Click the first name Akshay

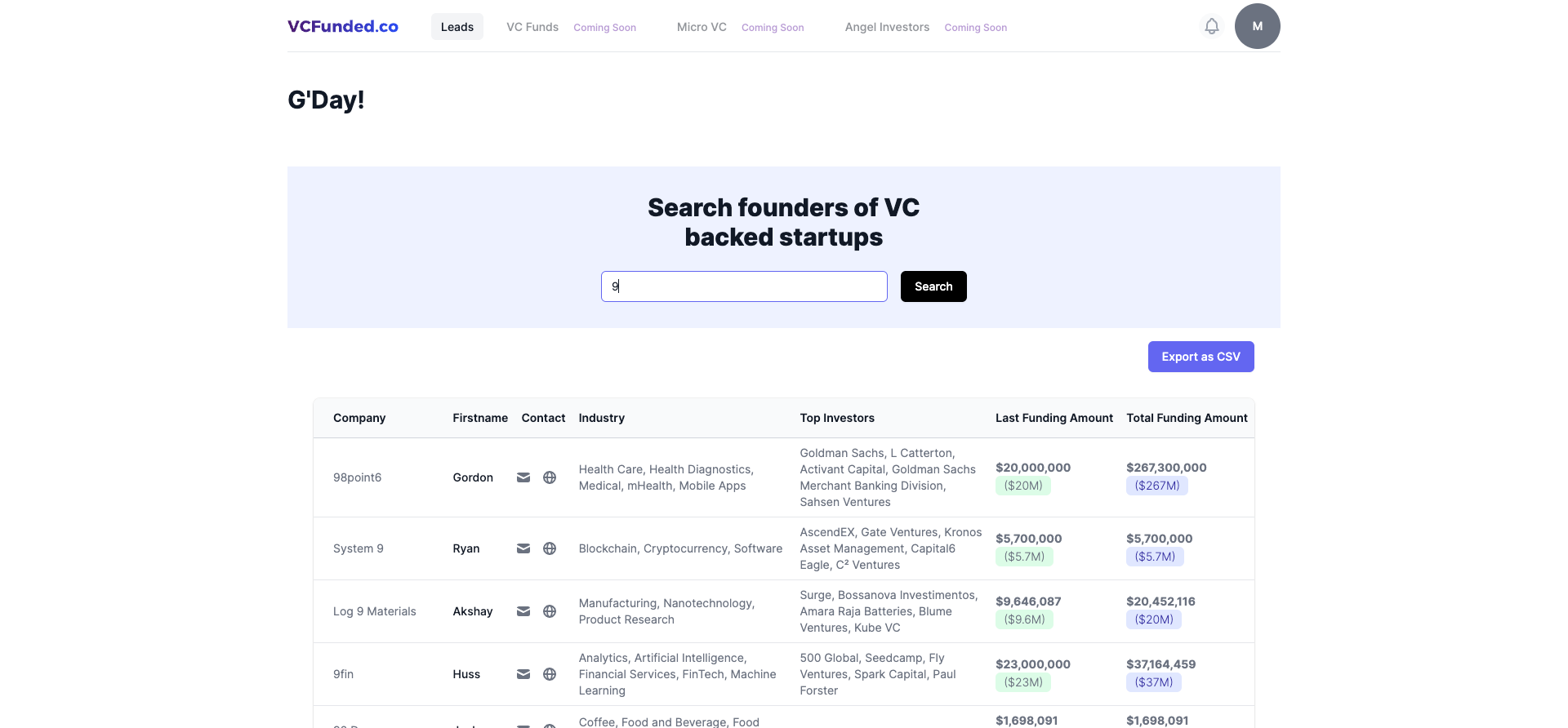[x=473, y=611]
